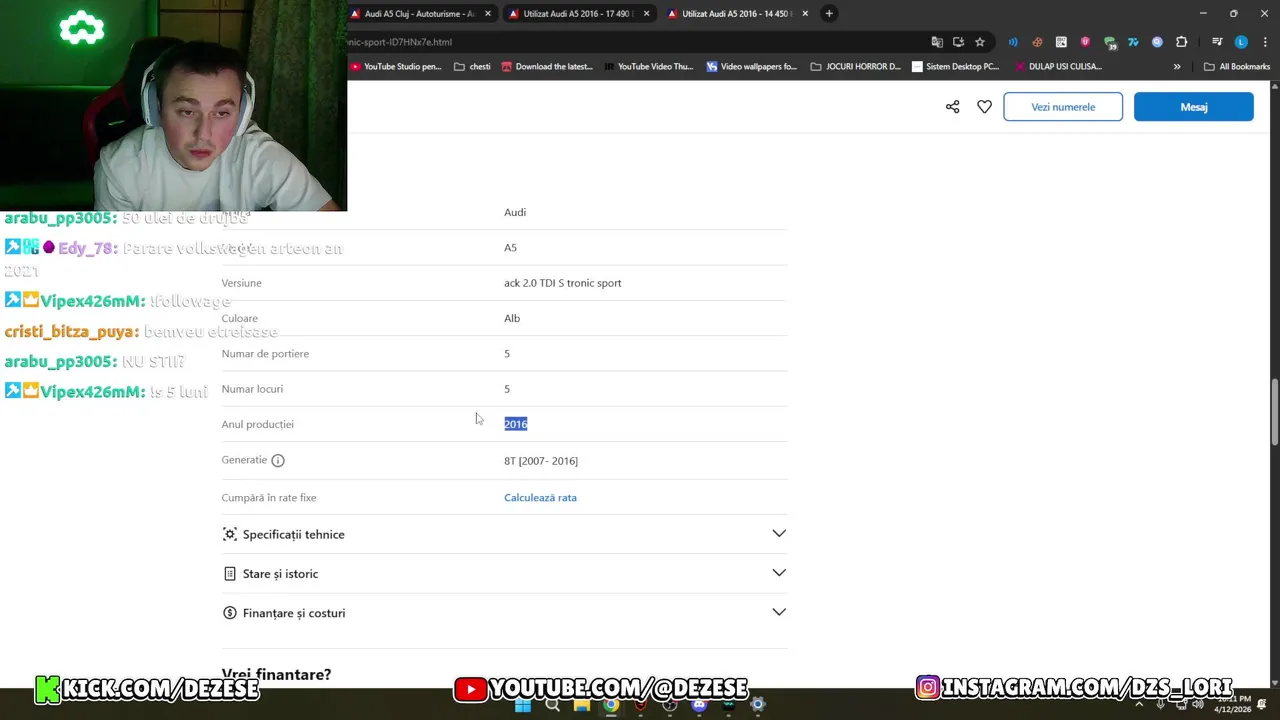Viewport: 1280px width, 720px height.
Task: Save listing with the heart favorite icon
Action: pos(984,107)
